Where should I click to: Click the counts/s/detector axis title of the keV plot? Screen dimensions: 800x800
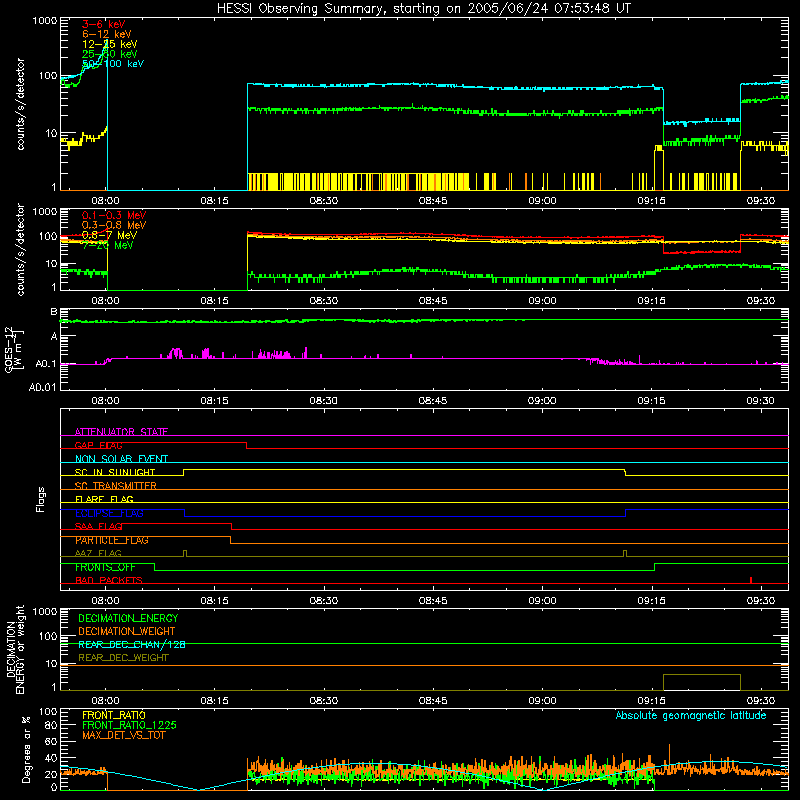(x=21, y=104)
